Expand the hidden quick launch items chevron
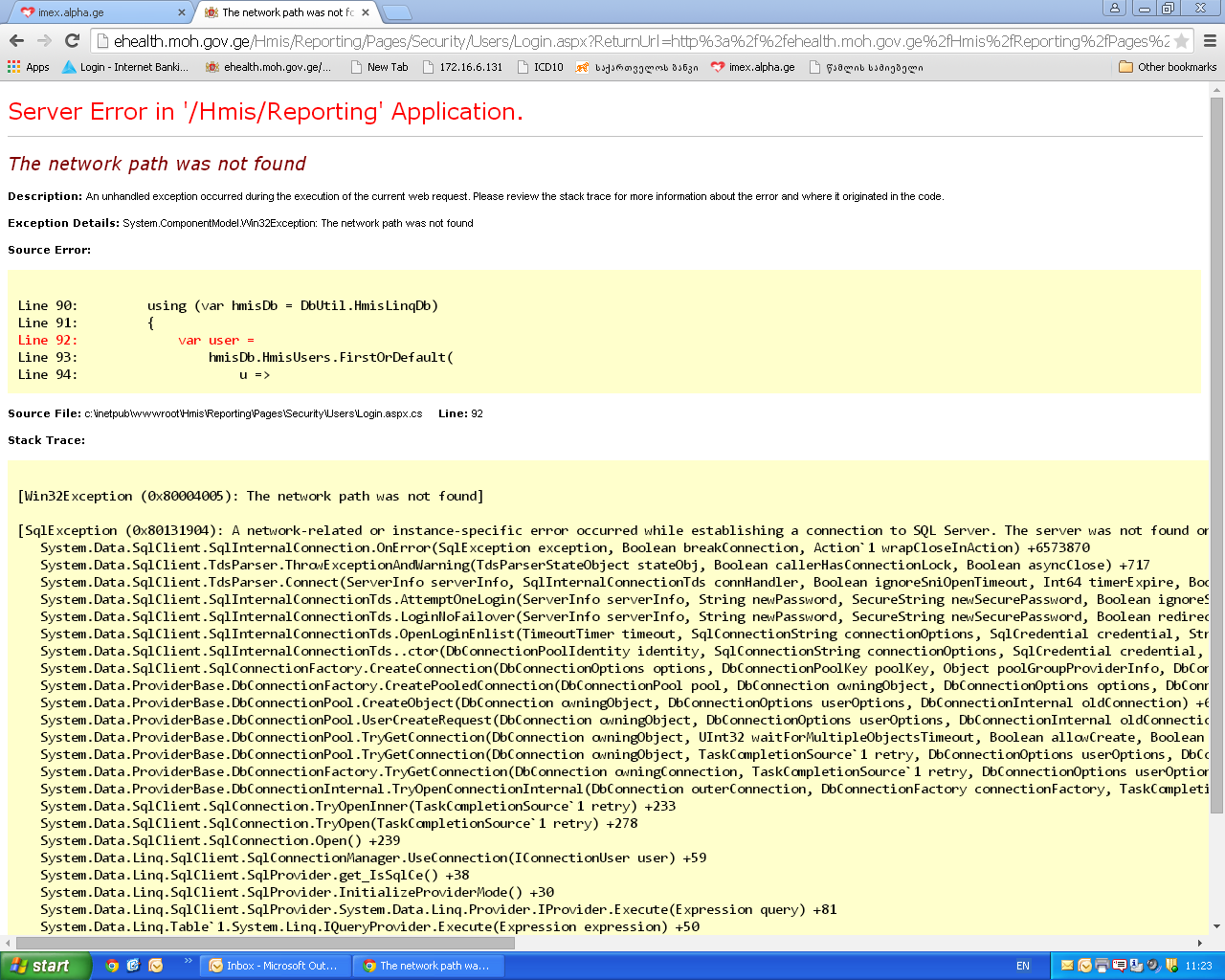The height and width of the screenshot is (980, 1225). tap(188, 961)
